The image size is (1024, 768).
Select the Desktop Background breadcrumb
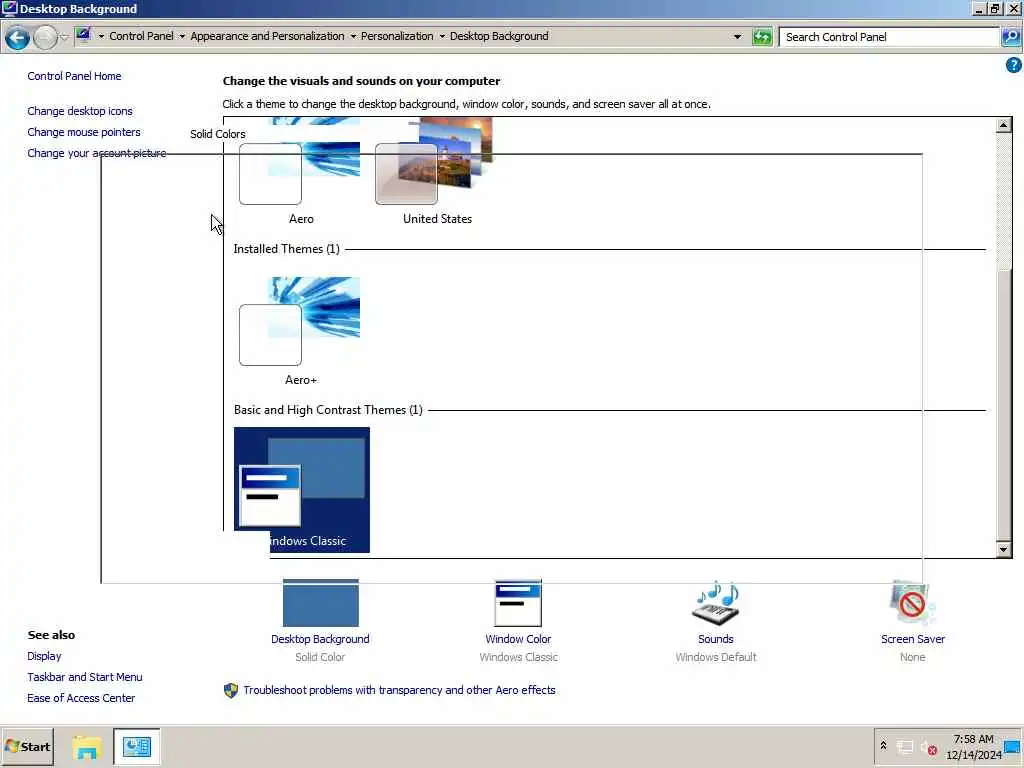(499, 37)
